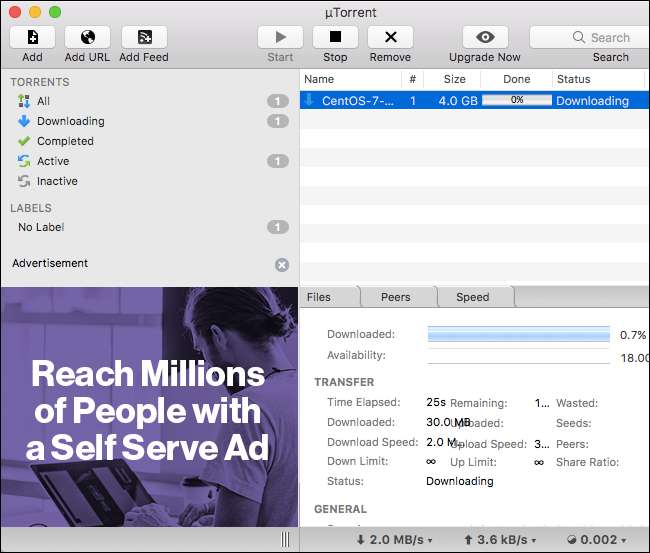Open the Add URL globe icon
This screenshot has height=553, width=650.
(87, 37)
